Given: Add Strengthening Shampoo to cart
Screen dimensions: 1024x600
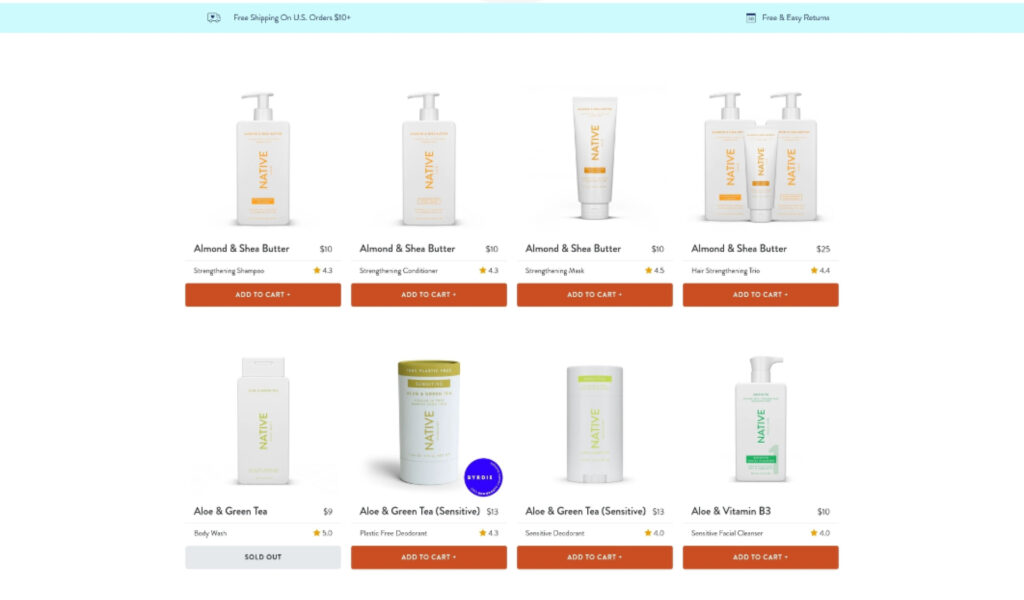Looking at the screenshot, I should pos(263,294).
